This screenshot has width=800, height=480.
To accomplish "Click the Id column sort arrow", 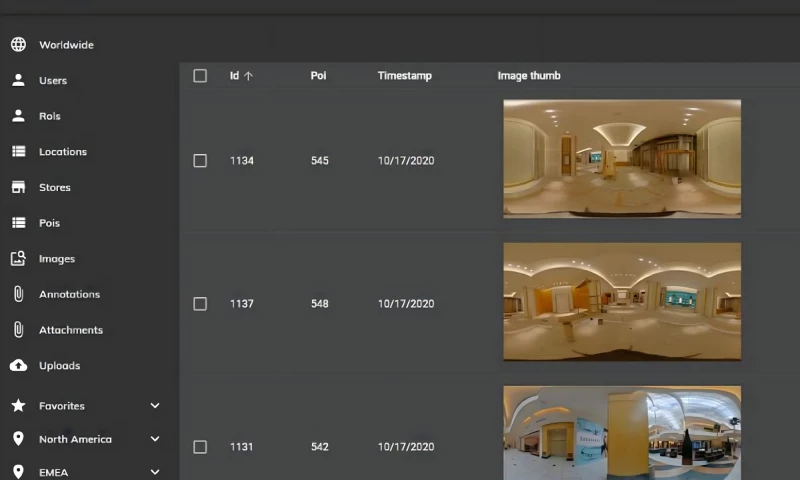I will pos(248,76).
